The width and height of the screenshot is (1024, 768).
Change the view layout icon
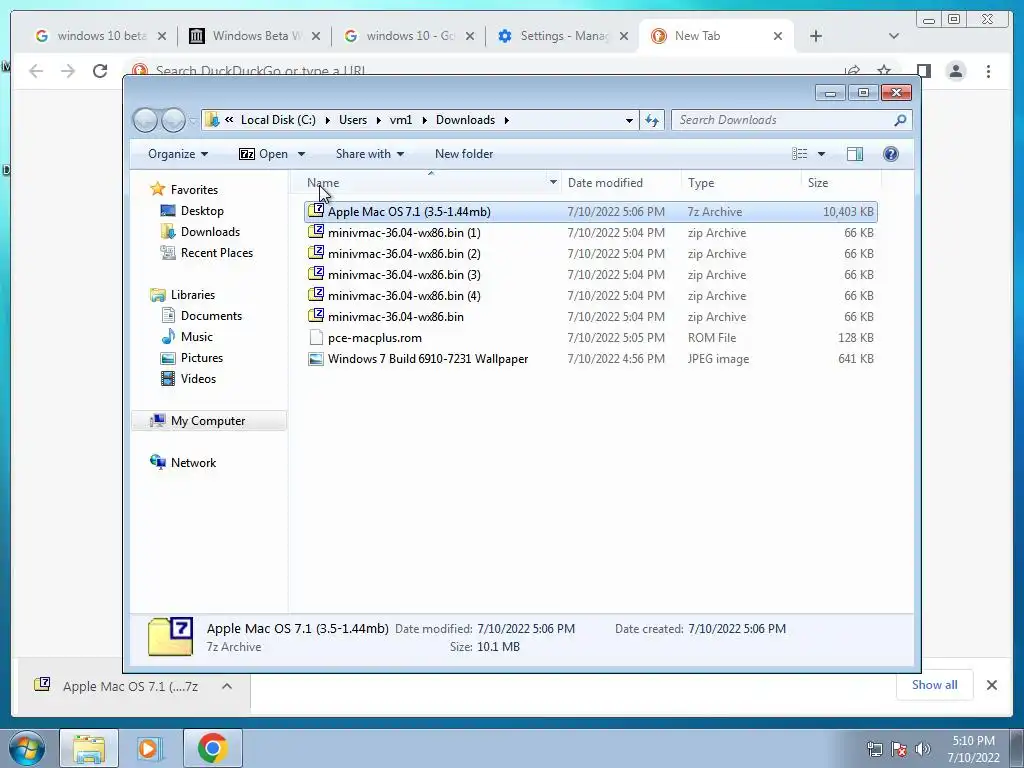[x=800, y=154]
